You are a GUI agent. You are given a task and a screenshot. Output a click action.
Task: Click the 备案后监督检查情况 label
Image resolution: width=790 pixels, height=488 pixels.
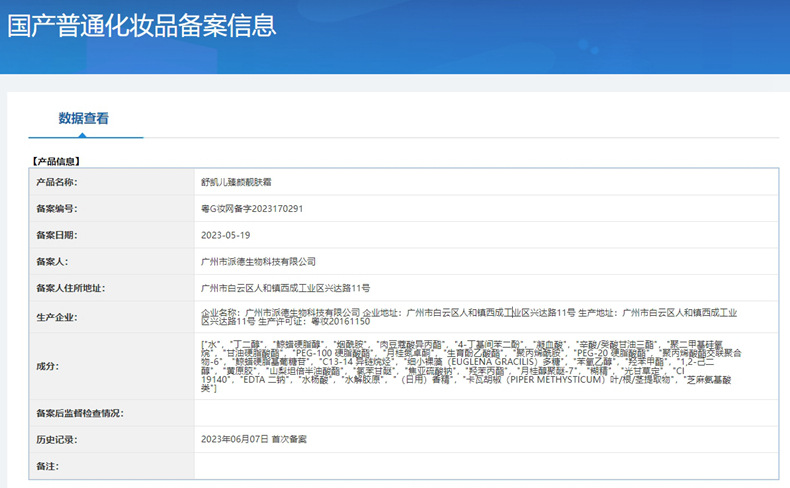tap(80, 413)
